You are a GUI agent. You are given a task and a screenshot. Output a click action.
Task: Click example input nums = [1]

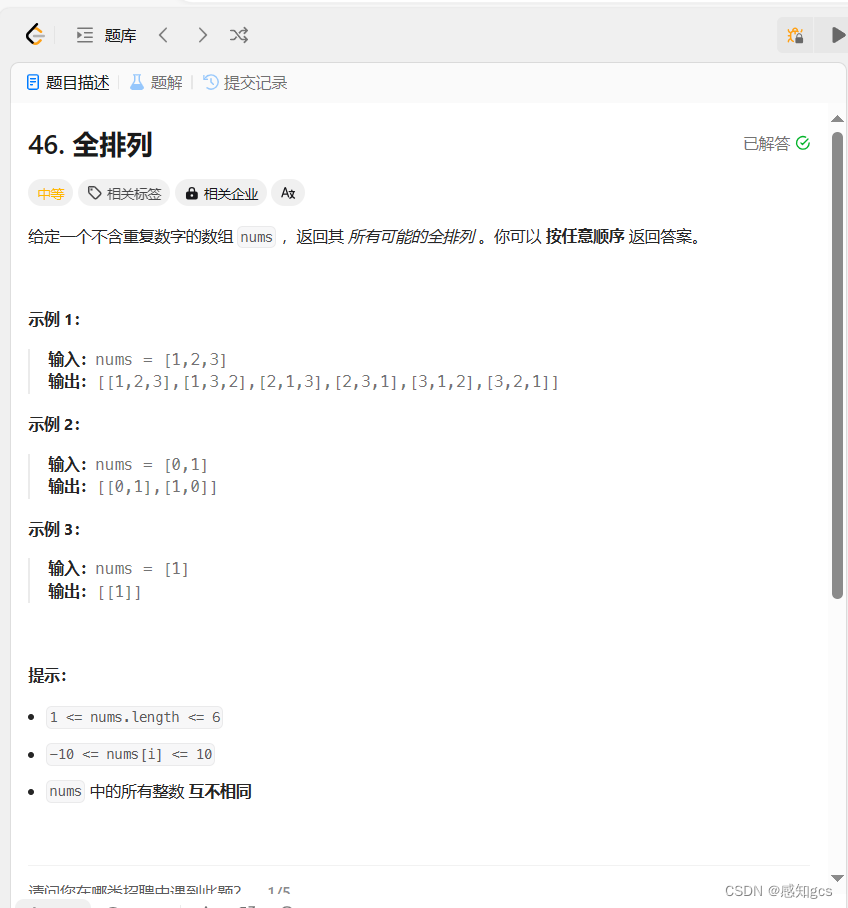click(142, 569)
